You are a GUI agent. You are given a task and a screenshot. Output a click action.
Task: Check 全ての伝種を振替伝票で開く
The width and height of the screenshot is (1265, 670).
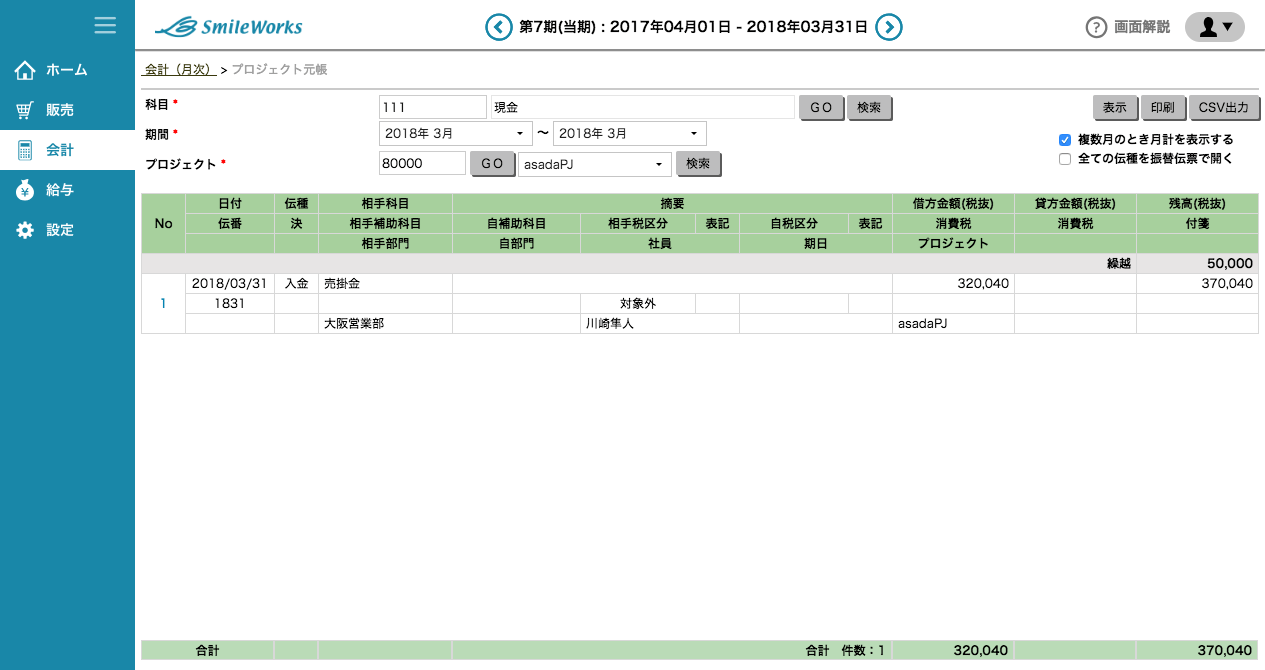(1065, 158)
